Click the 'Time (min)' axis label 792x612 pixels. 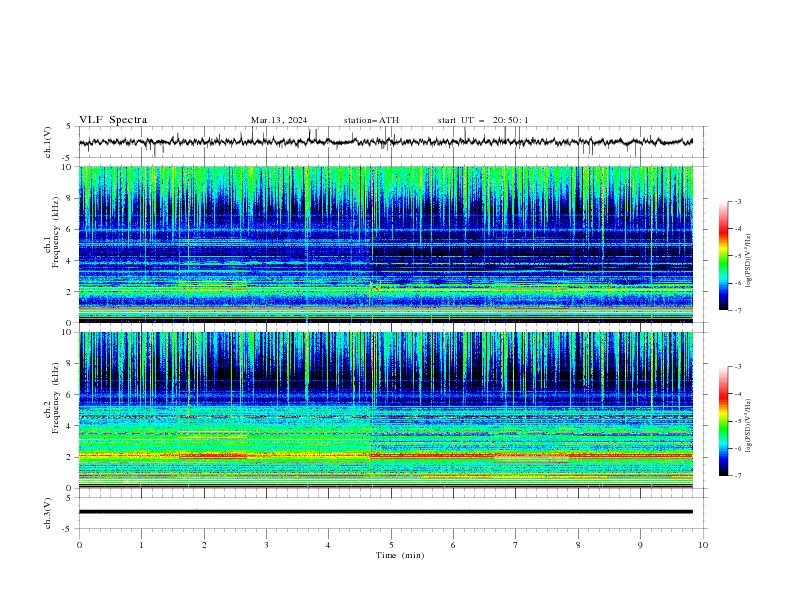(400, 555)
